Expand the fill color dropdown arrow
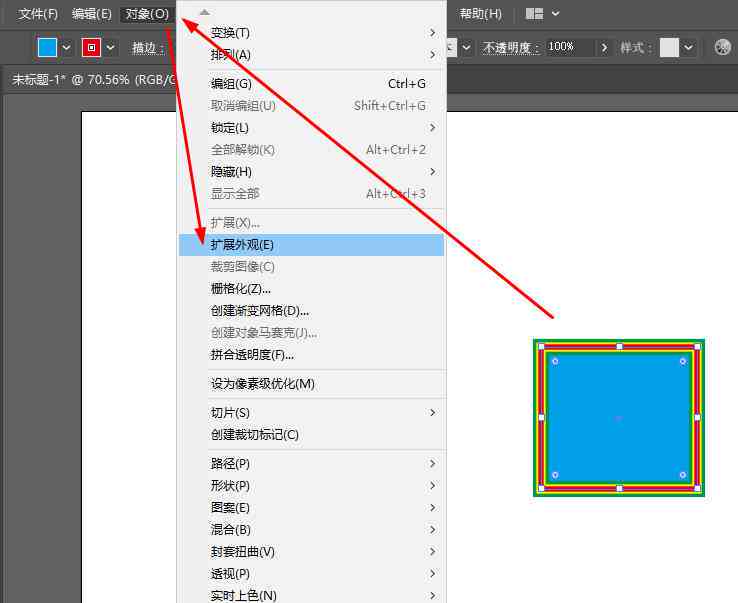Image resolution: width=738 pixels, height=603 pixels. (66, 48)
